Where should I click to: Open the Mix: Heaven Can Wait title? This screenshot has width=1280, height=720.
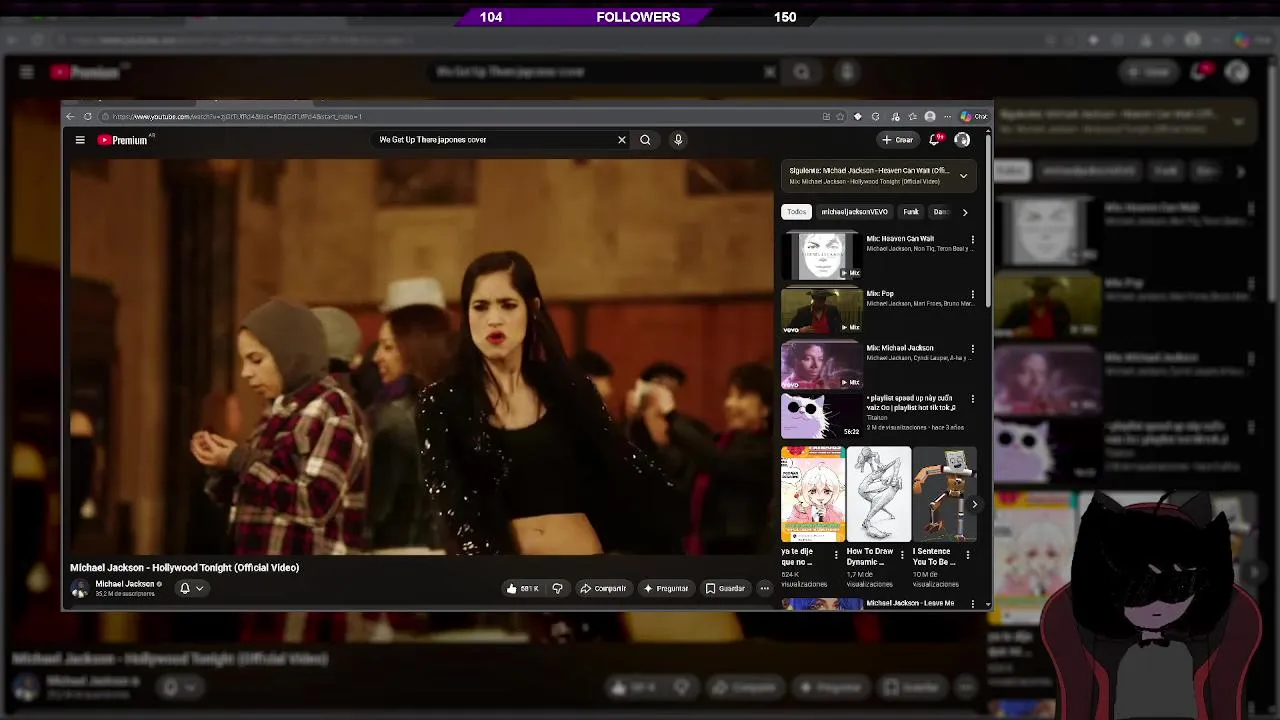pos(900,239)
